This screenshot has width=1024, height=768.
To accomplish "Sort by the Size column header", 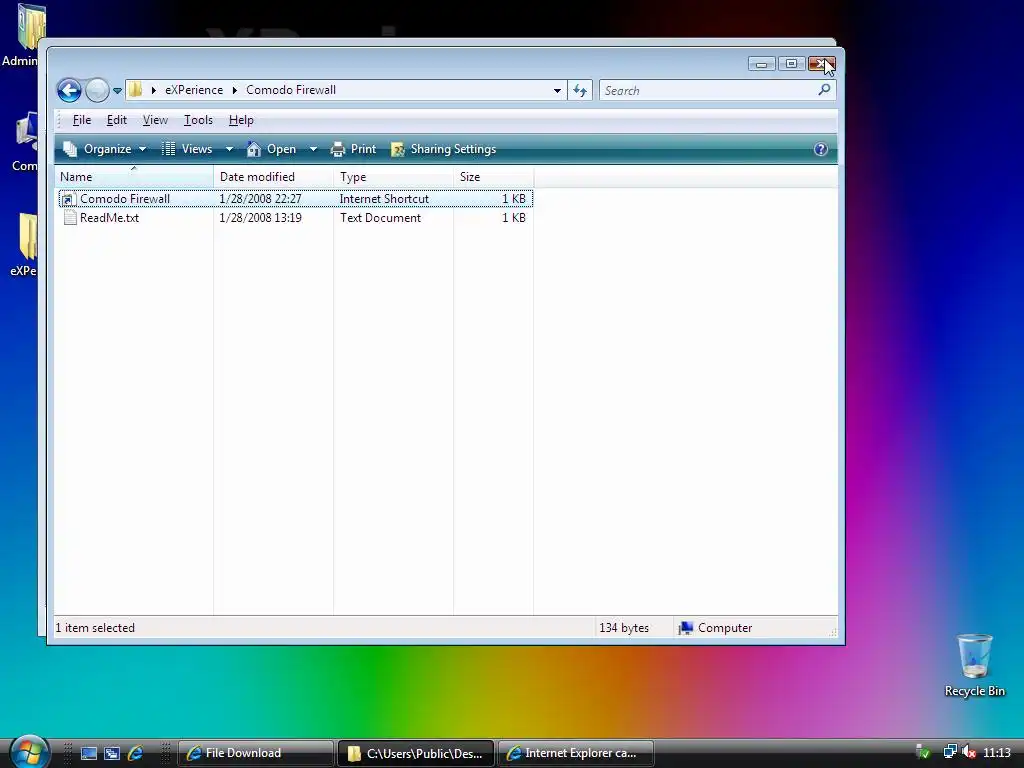I will (494, 177).
